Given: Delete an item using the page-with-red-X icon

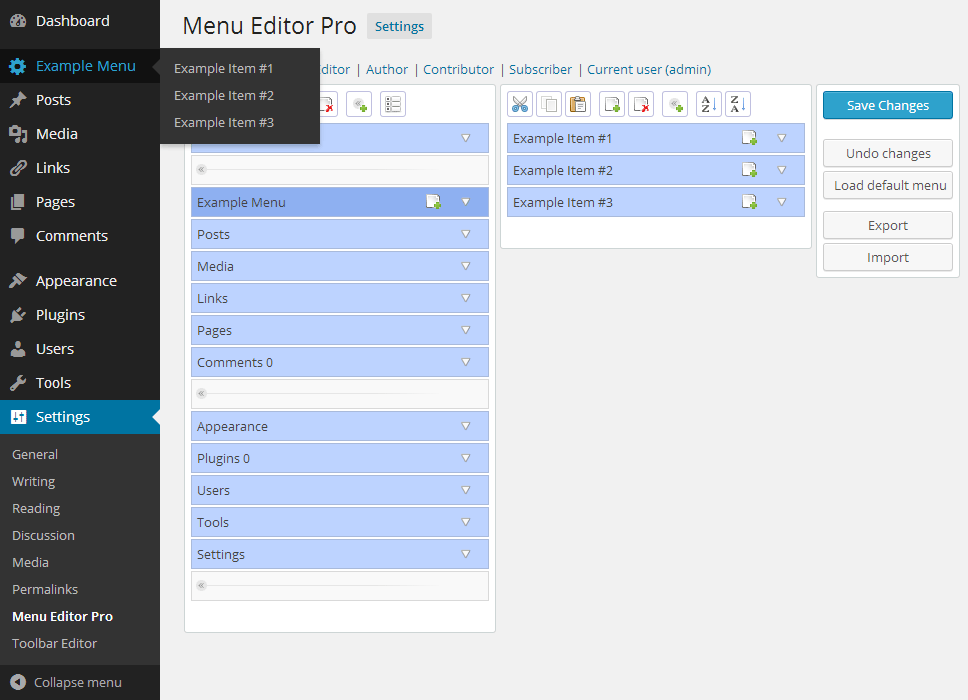Looking at the screenshot, I should pyautogui.click(x=641, y=104).
